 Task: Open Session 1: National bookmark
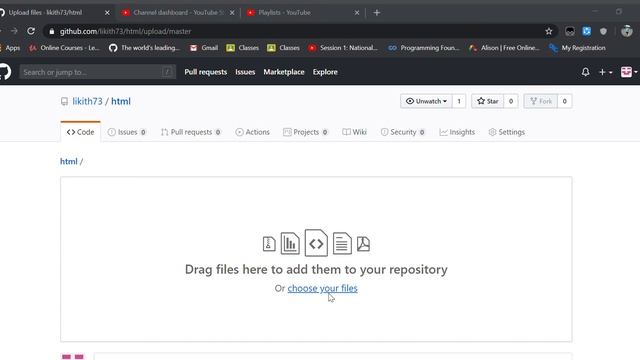pyautogui.click(x=343, y=48)
